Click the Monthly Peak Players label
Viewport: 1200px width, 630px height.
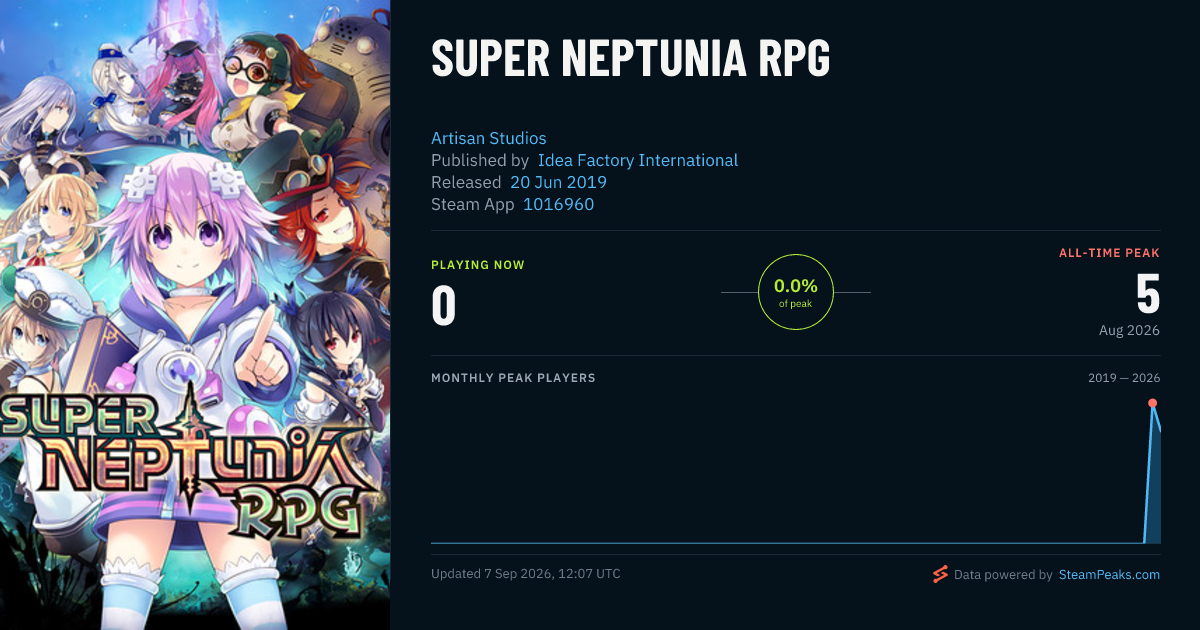pyautogui.click(x=513, y=378)
